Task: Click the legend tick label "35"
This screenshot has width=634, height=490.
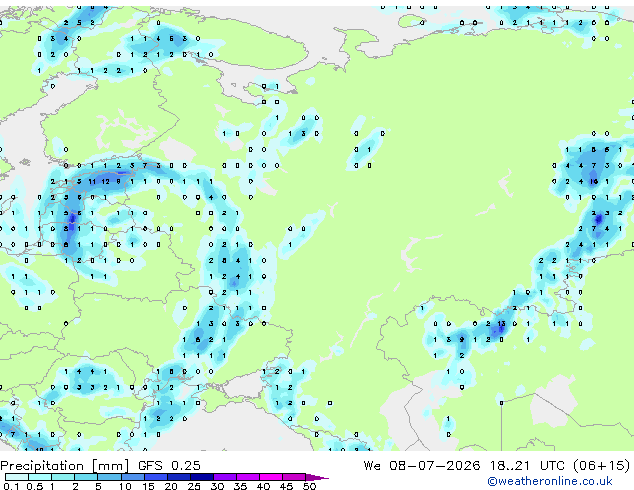Action: coord(240,486)
